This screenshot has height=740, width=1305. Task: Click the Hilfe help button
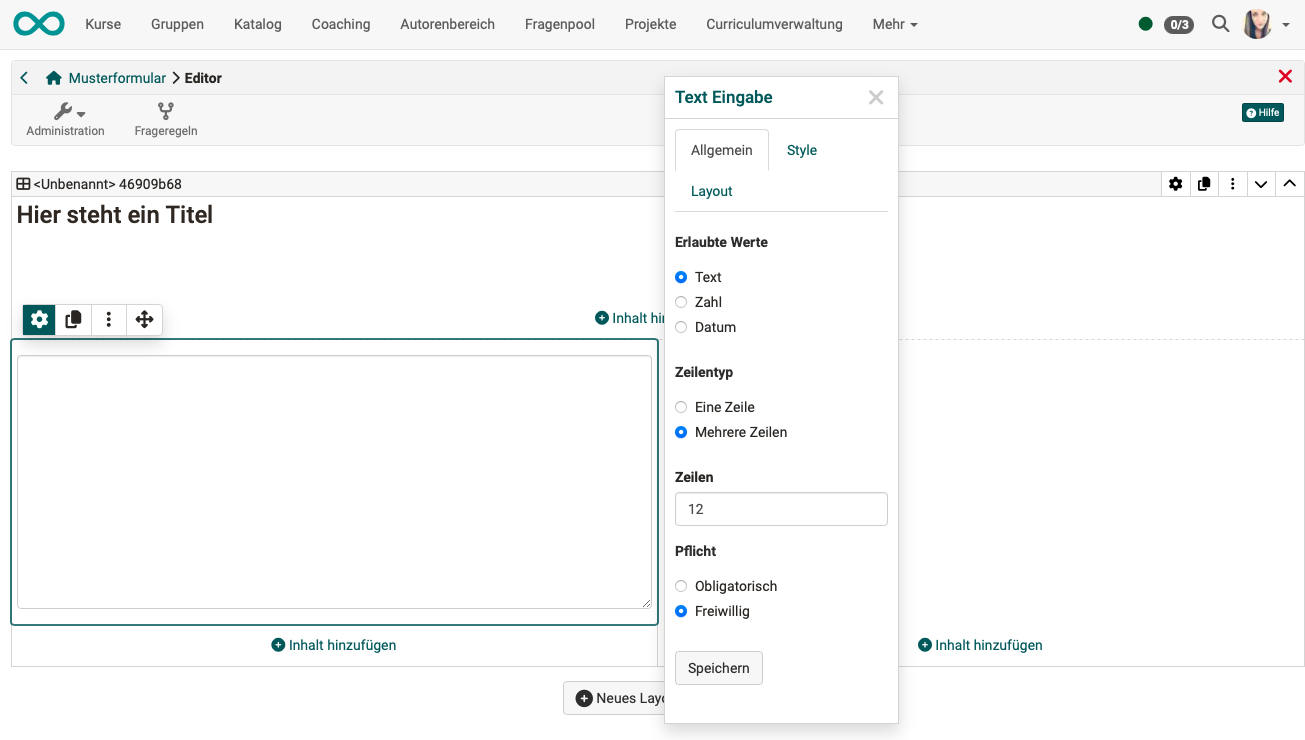coord(1262,113)
